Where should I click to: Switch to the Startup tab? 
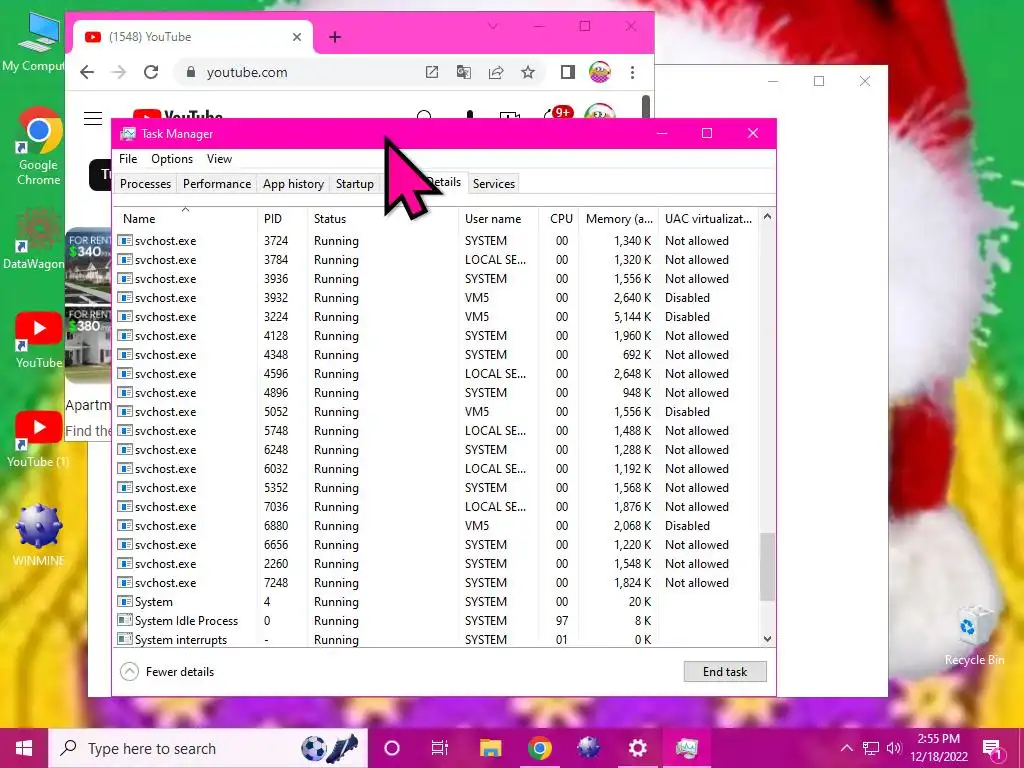click(x=355, y=184)
